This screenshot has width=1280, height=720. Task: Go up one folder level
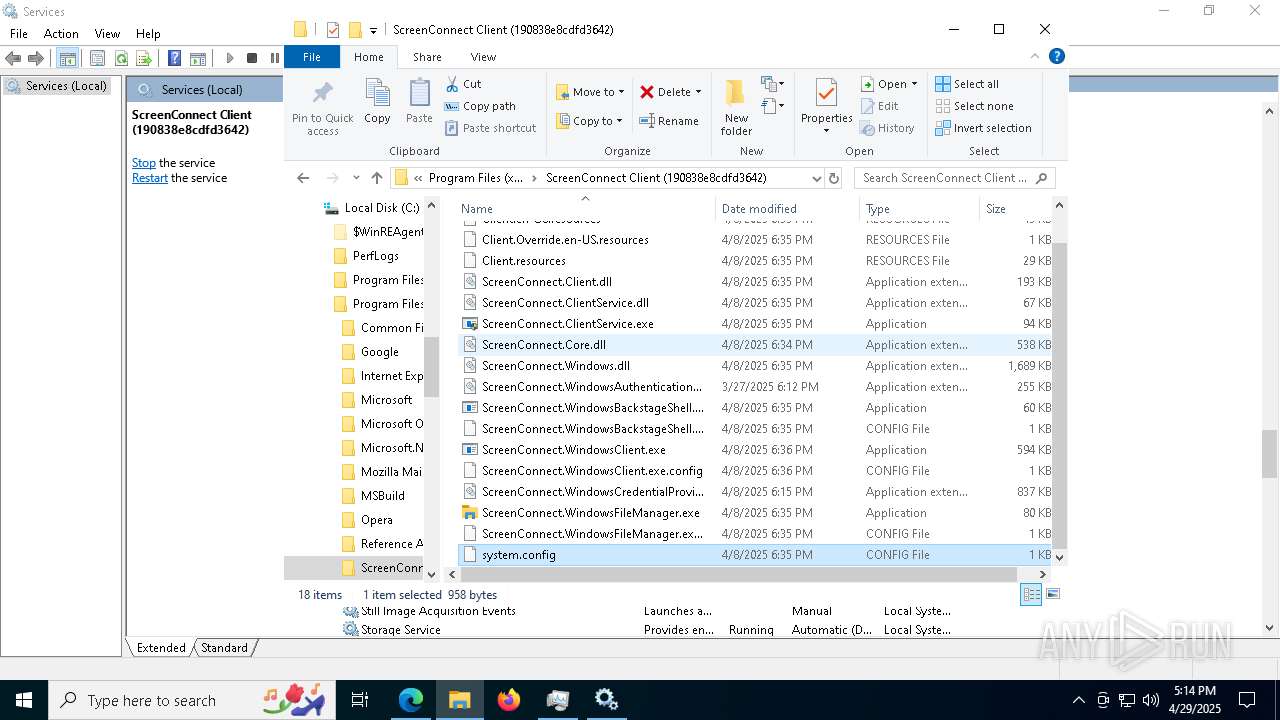[x=376, y=178]
